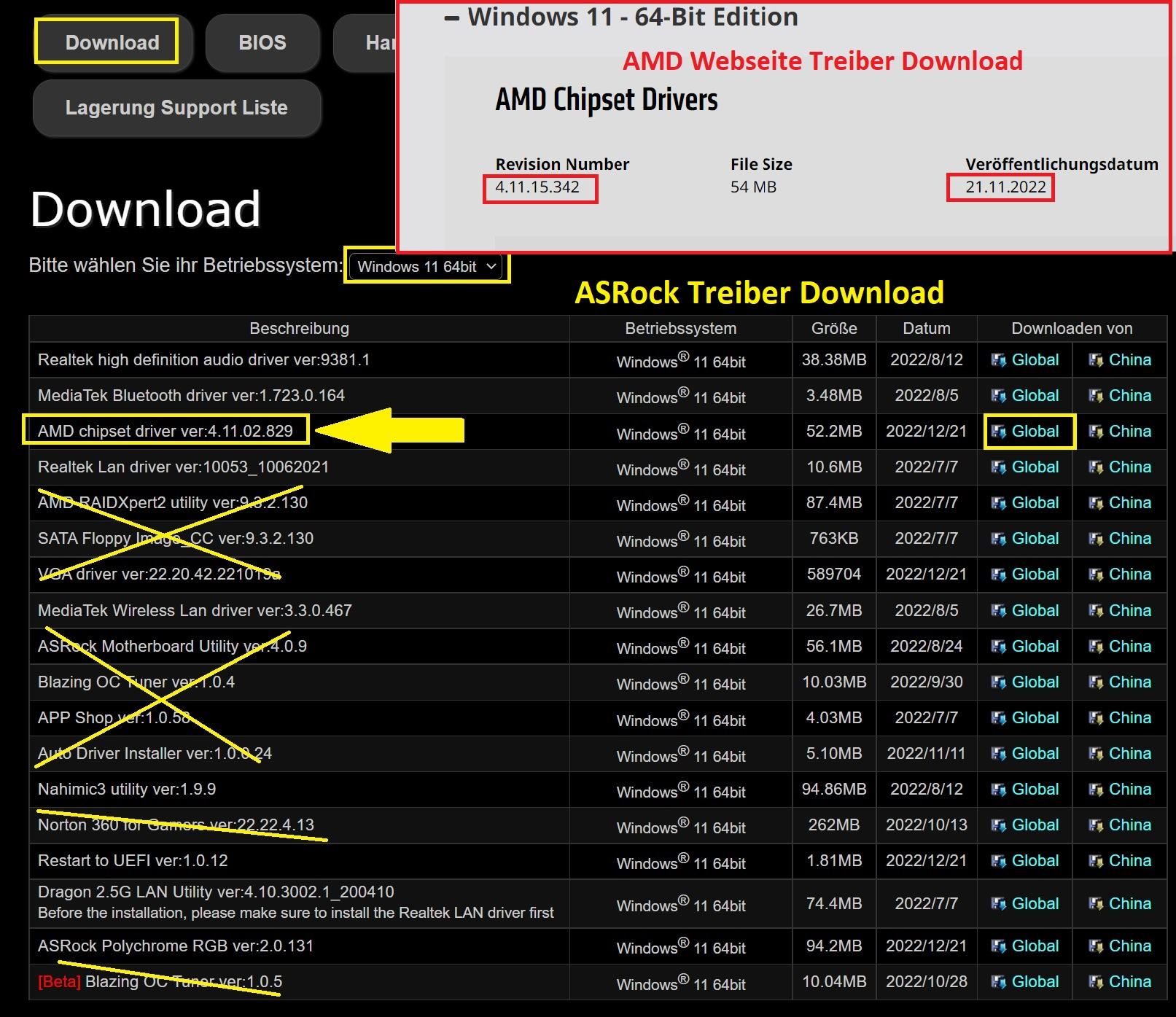Click Global download icon for VGA driver
Image resolution: width=1176 pixels, height=1017 pixels.
click(998, 574)
